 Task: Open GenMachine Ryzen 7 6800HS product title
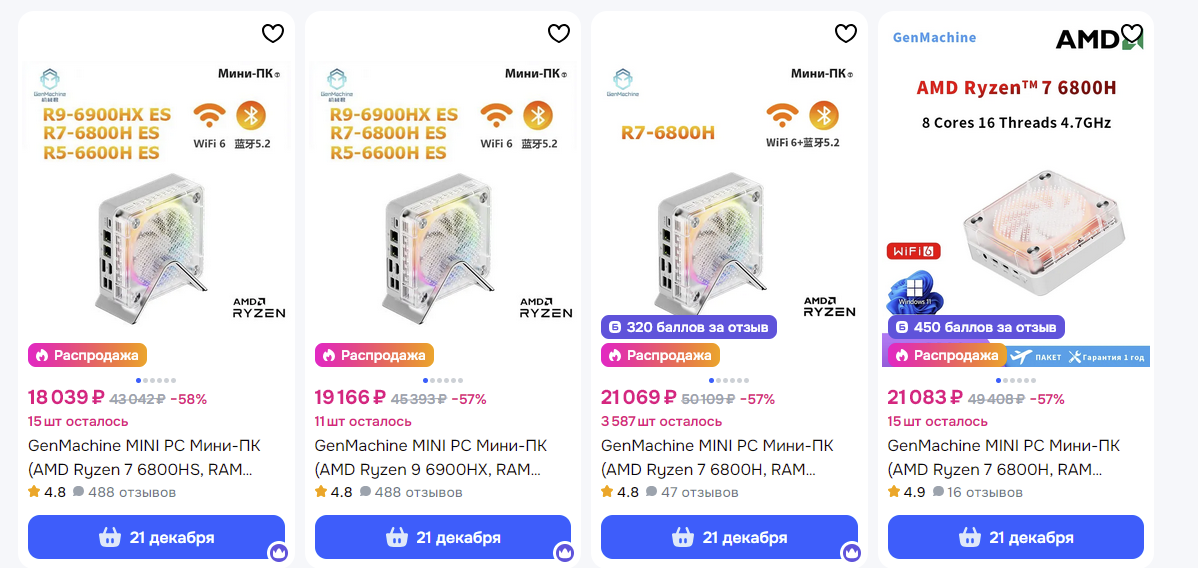143,457
